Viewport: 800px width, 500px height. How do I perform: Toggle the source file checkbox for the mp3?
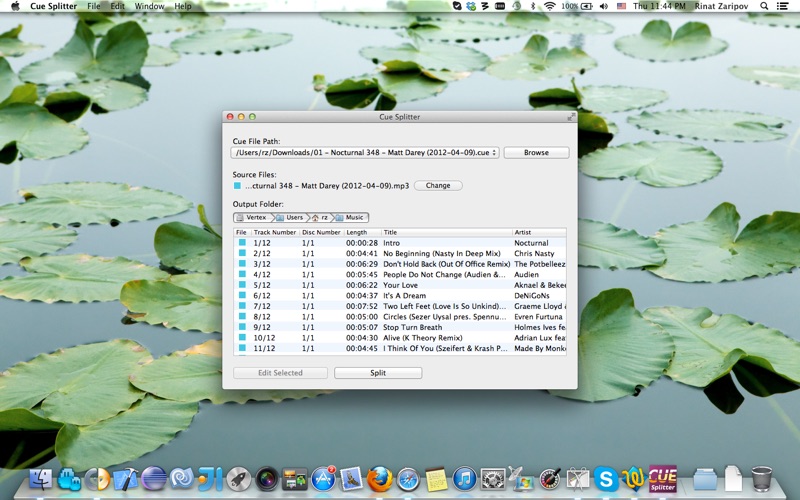coord(237,186)
